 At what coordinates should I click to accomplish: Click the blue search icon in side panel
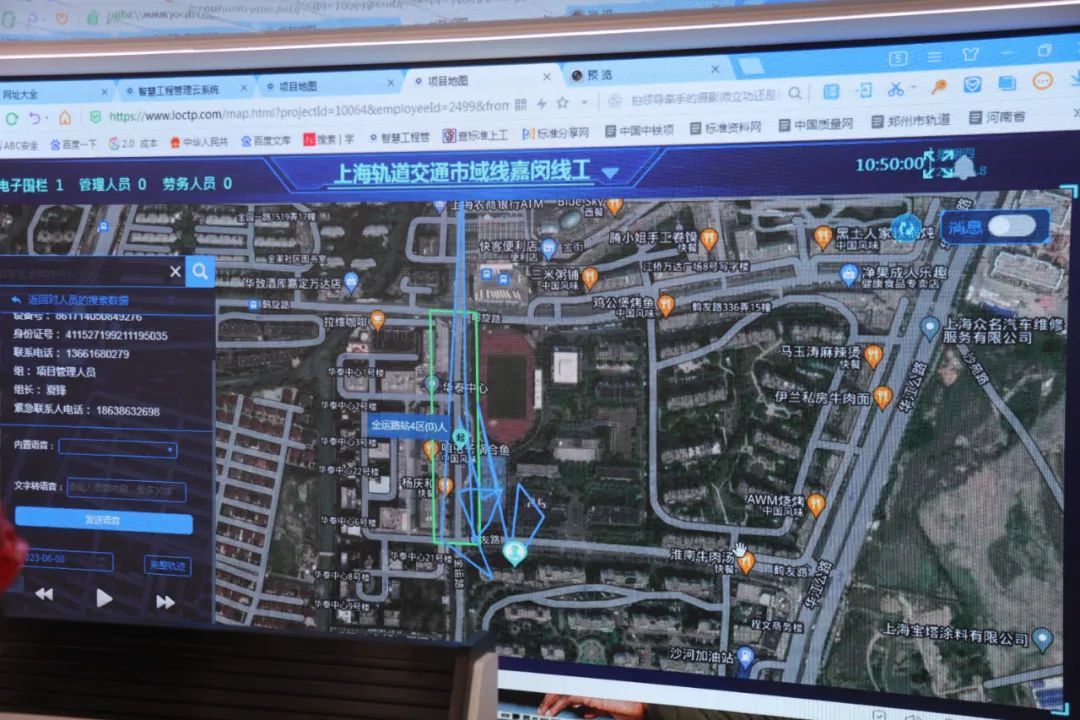pos(200,271)
